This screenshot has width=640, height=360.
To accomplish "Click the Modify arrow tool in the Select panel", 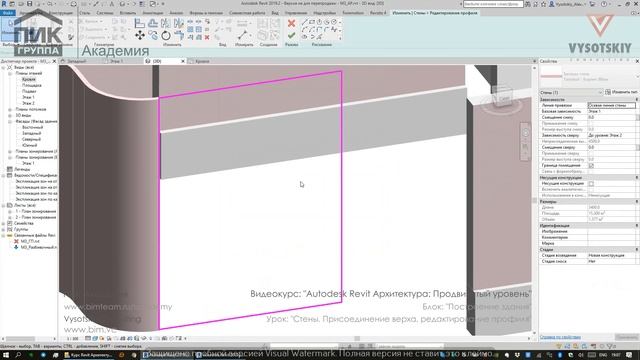I will (x=10, y=29).
